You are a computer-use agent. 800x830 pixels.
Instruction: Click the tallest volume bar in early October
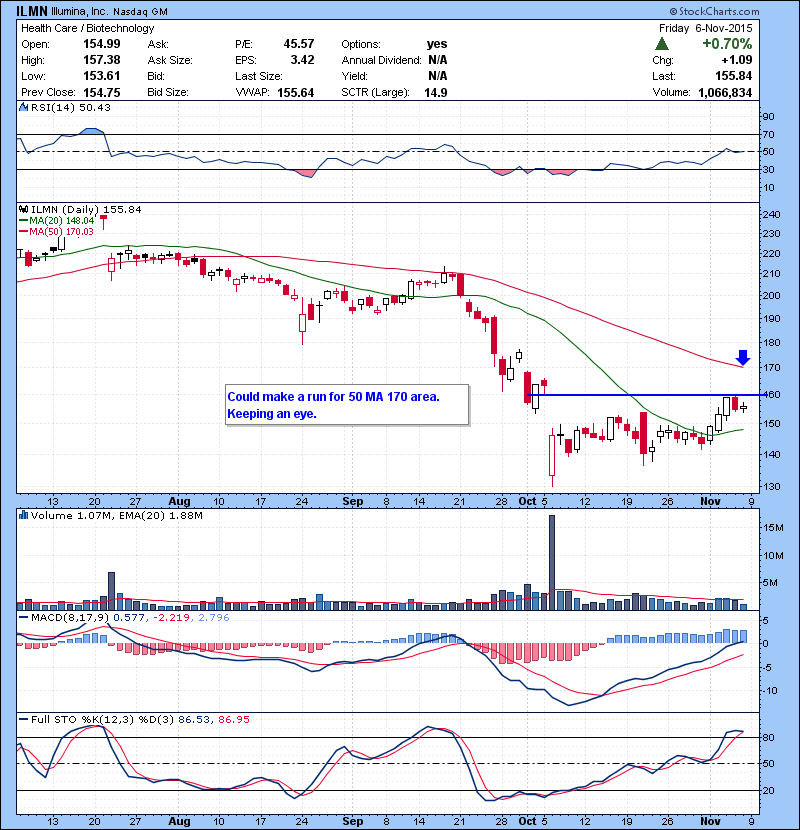coord(552,563)
